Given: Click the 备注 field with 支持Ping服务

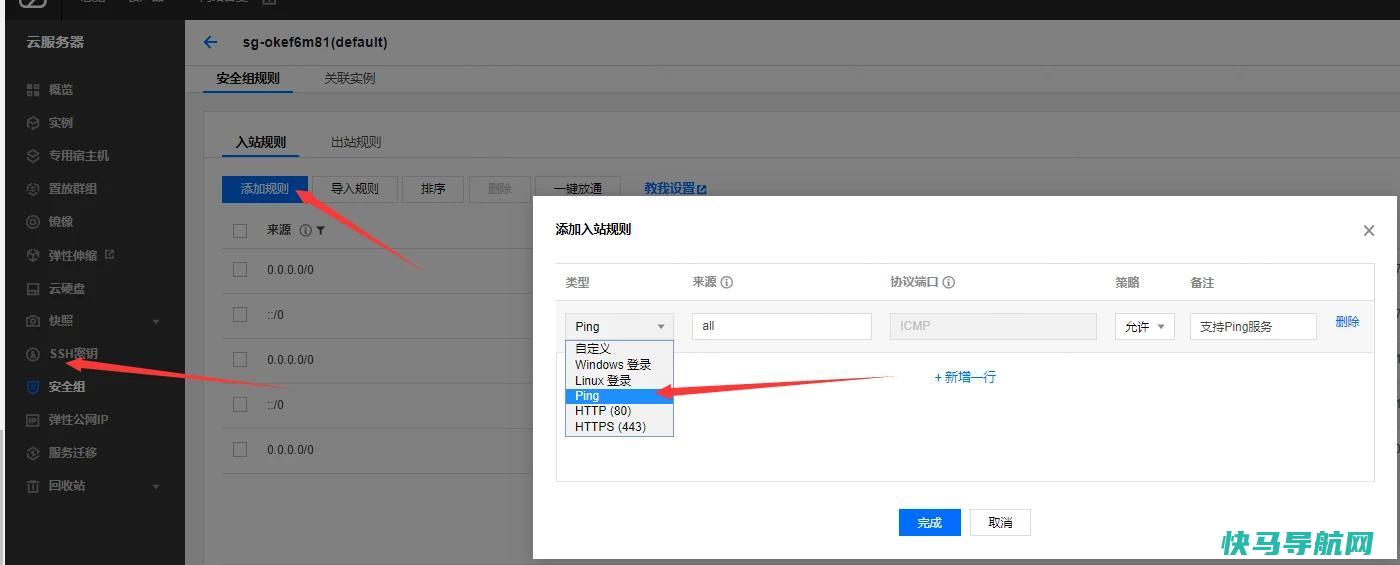Looking at the screenshot, I should [1253, 326].
